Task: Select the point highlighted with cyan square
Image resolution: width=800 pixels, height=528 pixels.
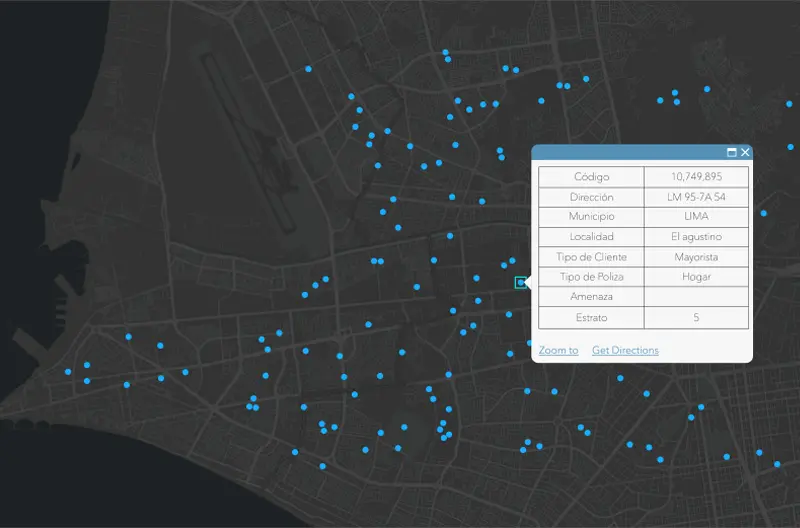Action: click(x=521, y=283)
